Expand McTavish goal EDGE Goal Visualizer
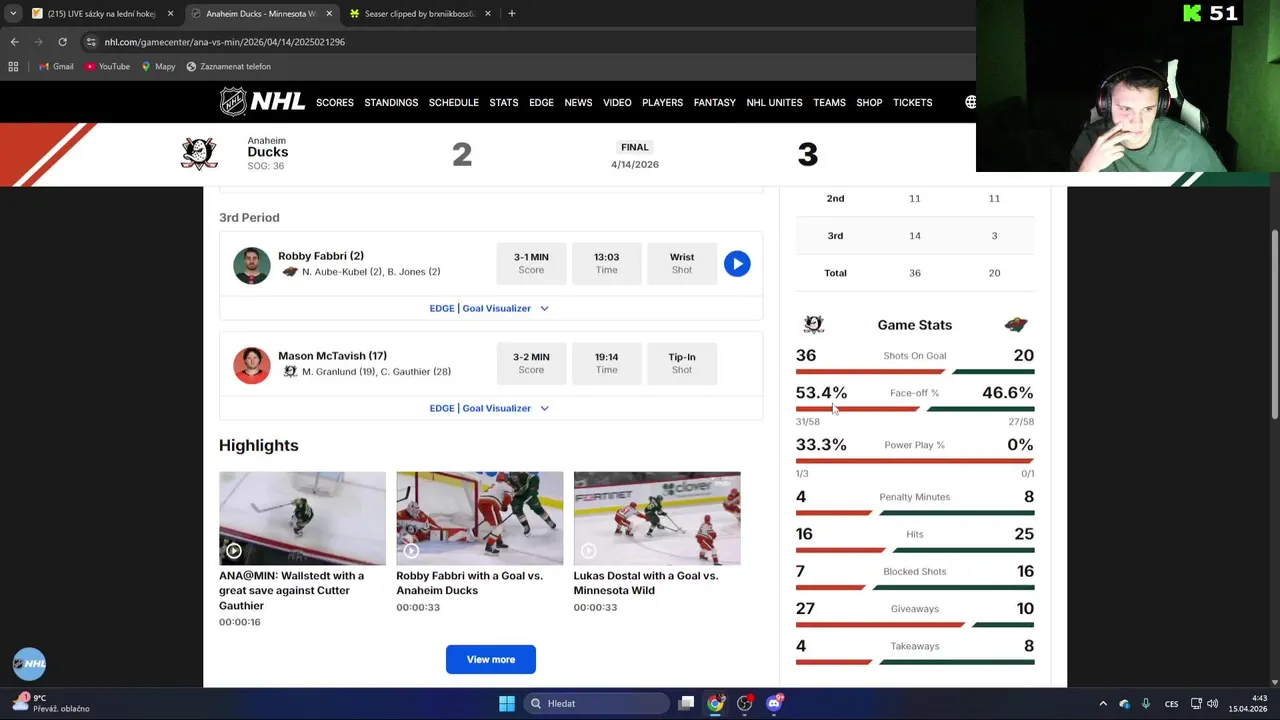The image size is (1280, 720). point(490,408)
